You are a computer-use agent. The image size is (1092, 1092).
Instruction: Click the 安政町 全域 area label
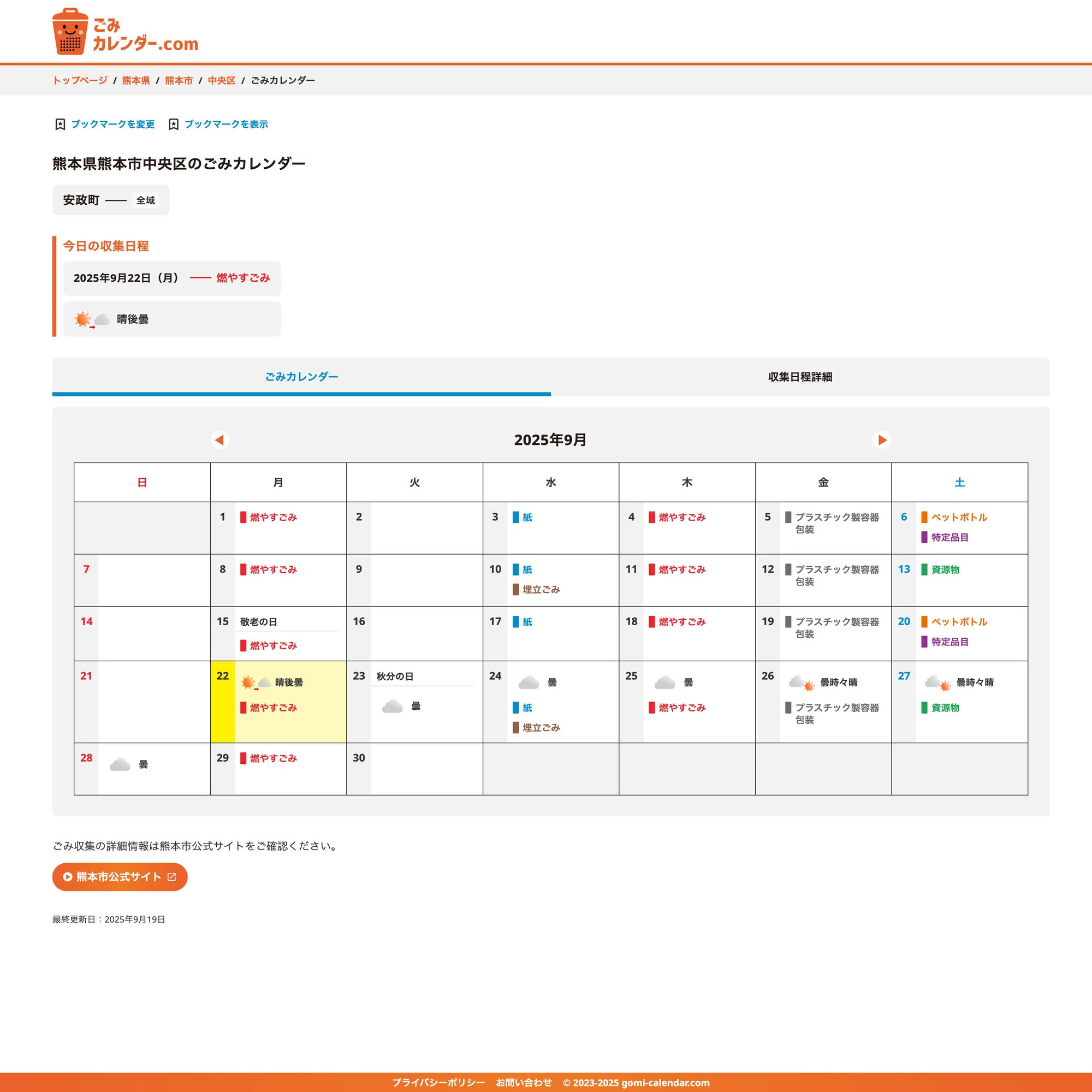(111, 200)
